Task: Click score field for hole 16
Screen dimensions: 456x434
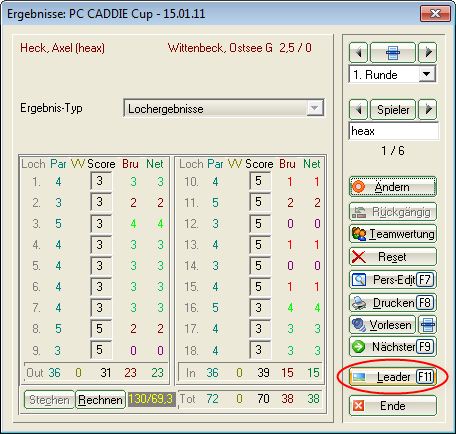Action: coord(260,307)
